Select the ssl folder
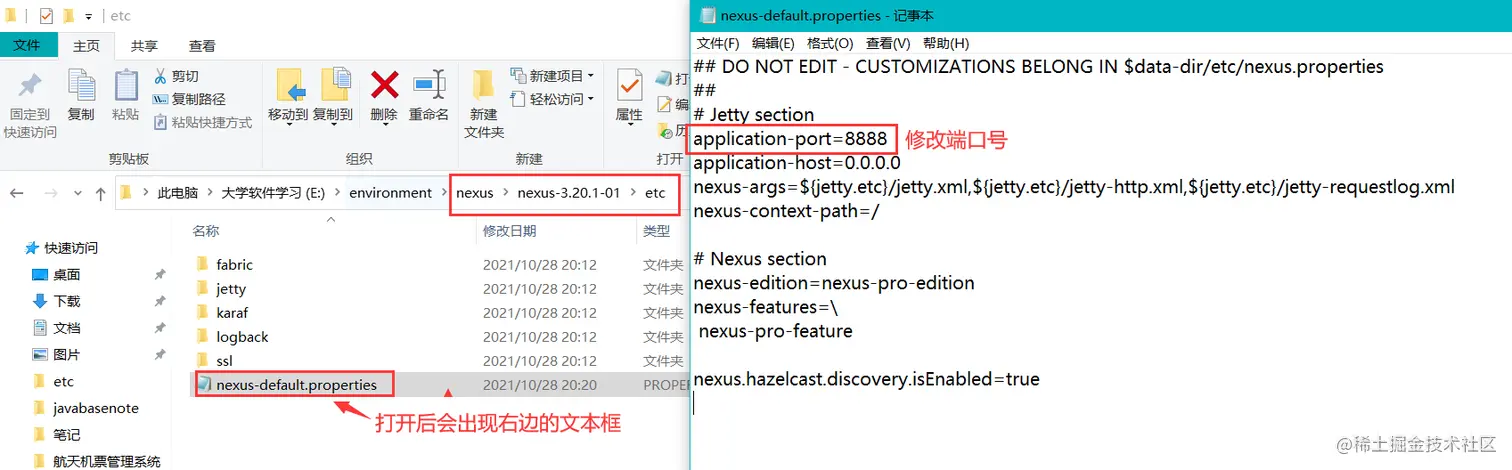The height and width of the screenshot is (470, 1512). [x=224, y=361]
